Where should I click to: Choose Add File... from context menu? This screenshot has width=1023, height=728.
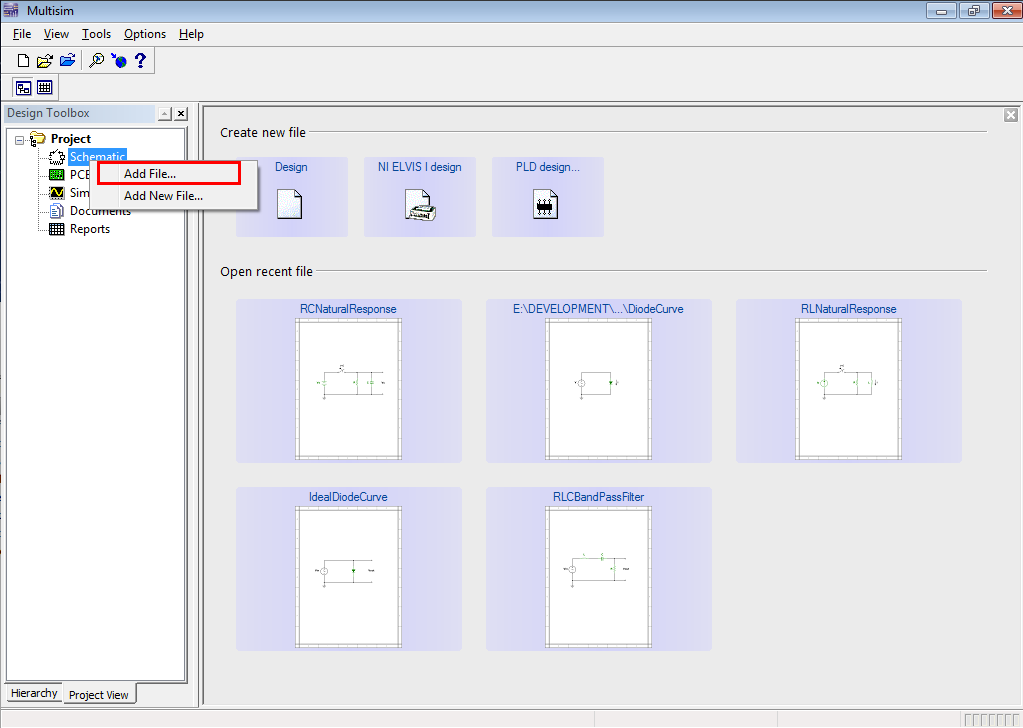coord(169,174)
